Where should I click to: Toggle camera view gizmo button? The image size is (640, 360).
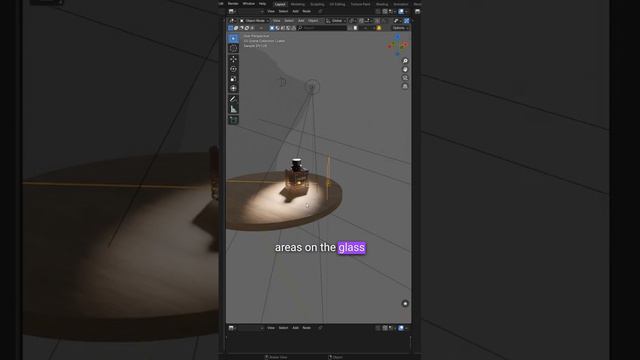tap(405, 78)
